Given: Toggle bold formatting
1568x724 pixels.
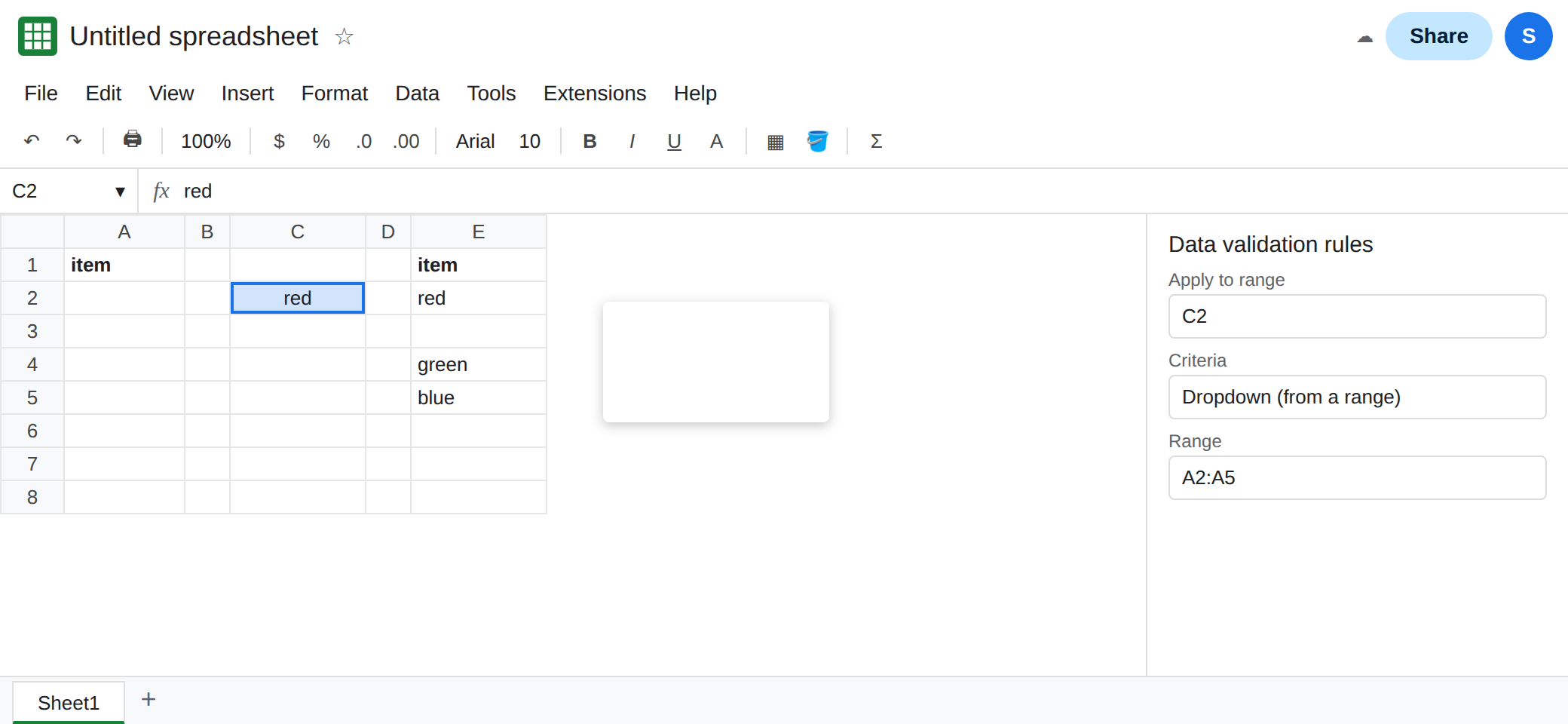Looking at the screenshot, I should click(x=590, y=141).
